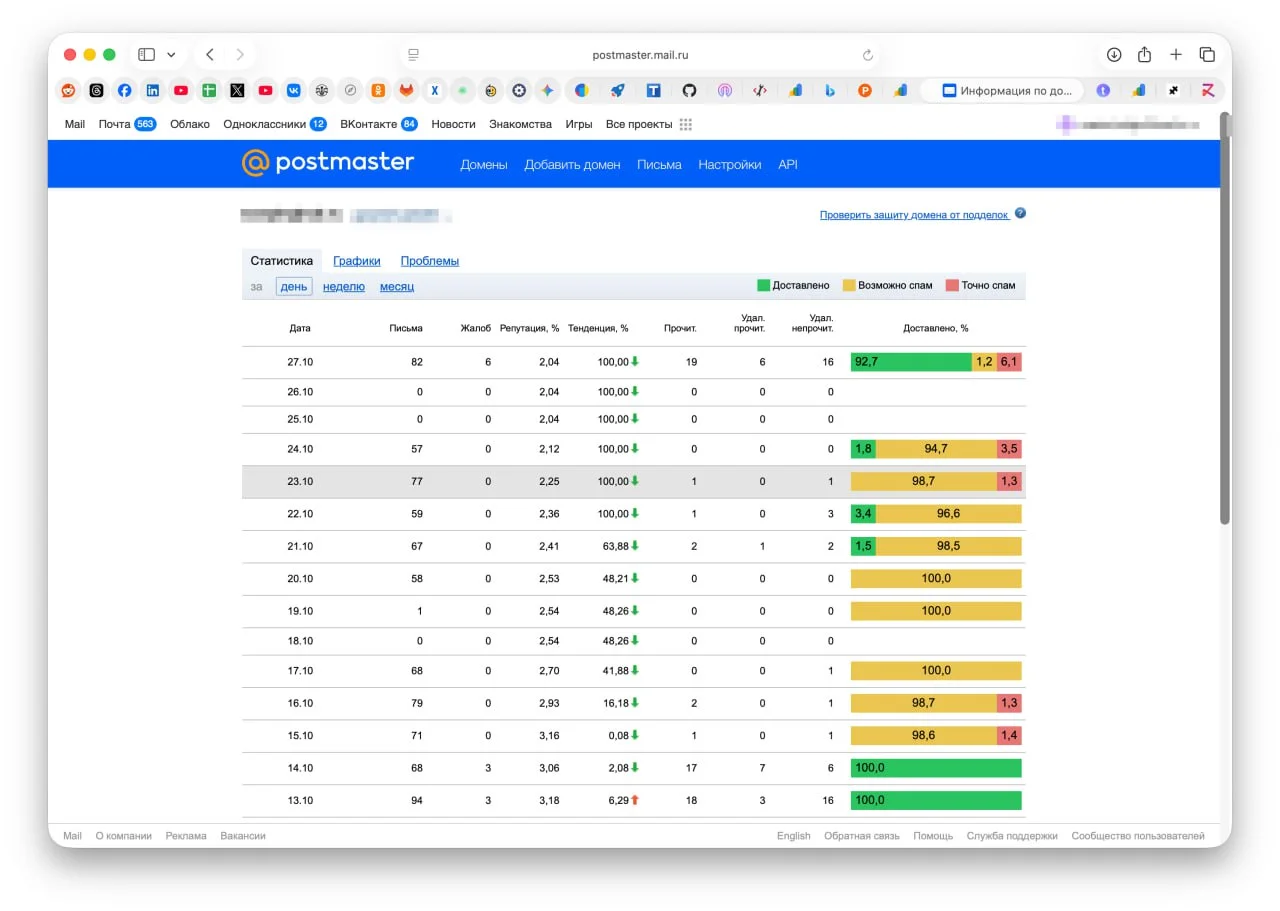1280x911 pixels.
Task: Click Проверить защиту домена от подделок link
Action: (914, 215)
